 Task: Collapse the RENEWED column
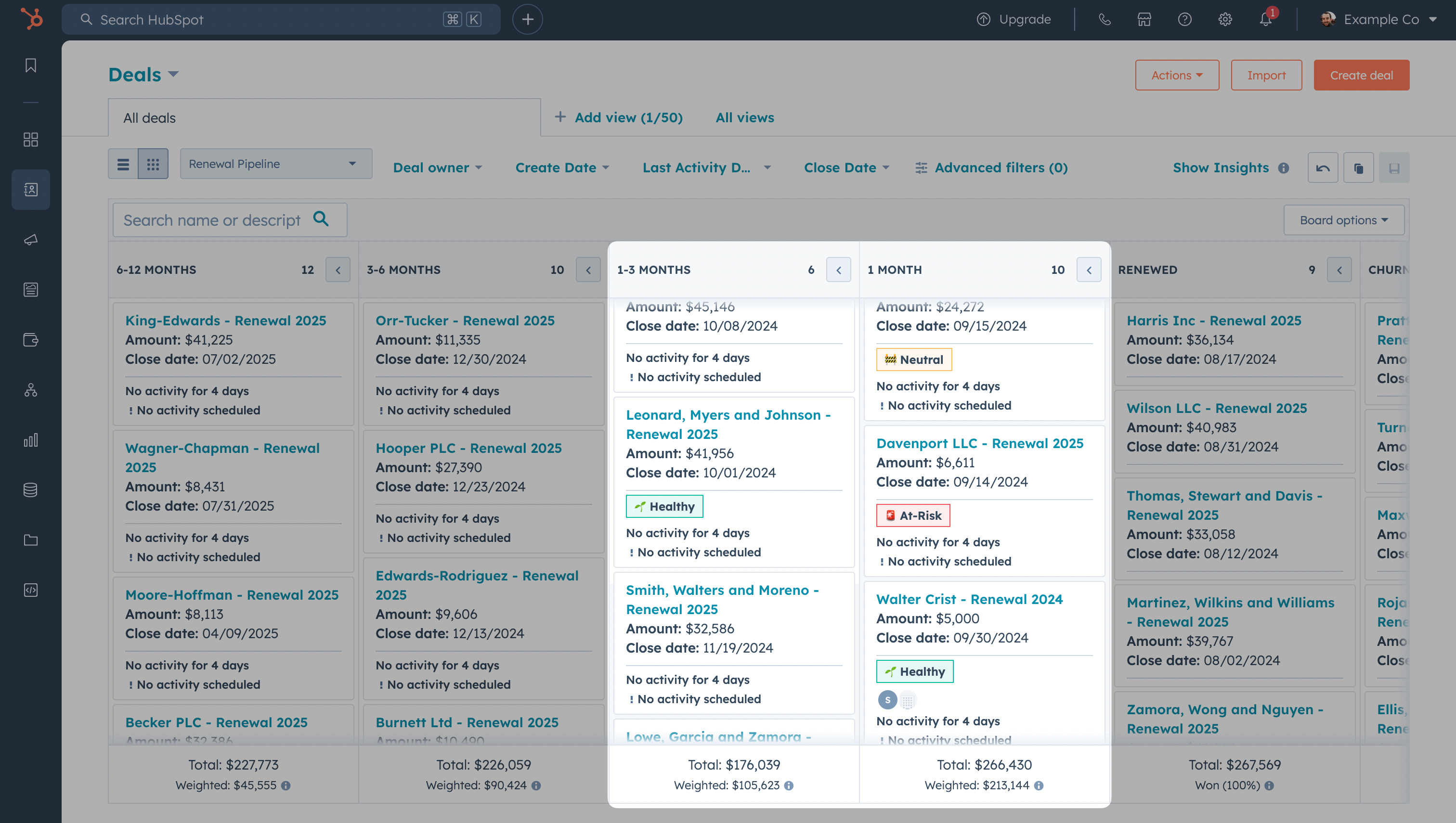point(1339,270)
